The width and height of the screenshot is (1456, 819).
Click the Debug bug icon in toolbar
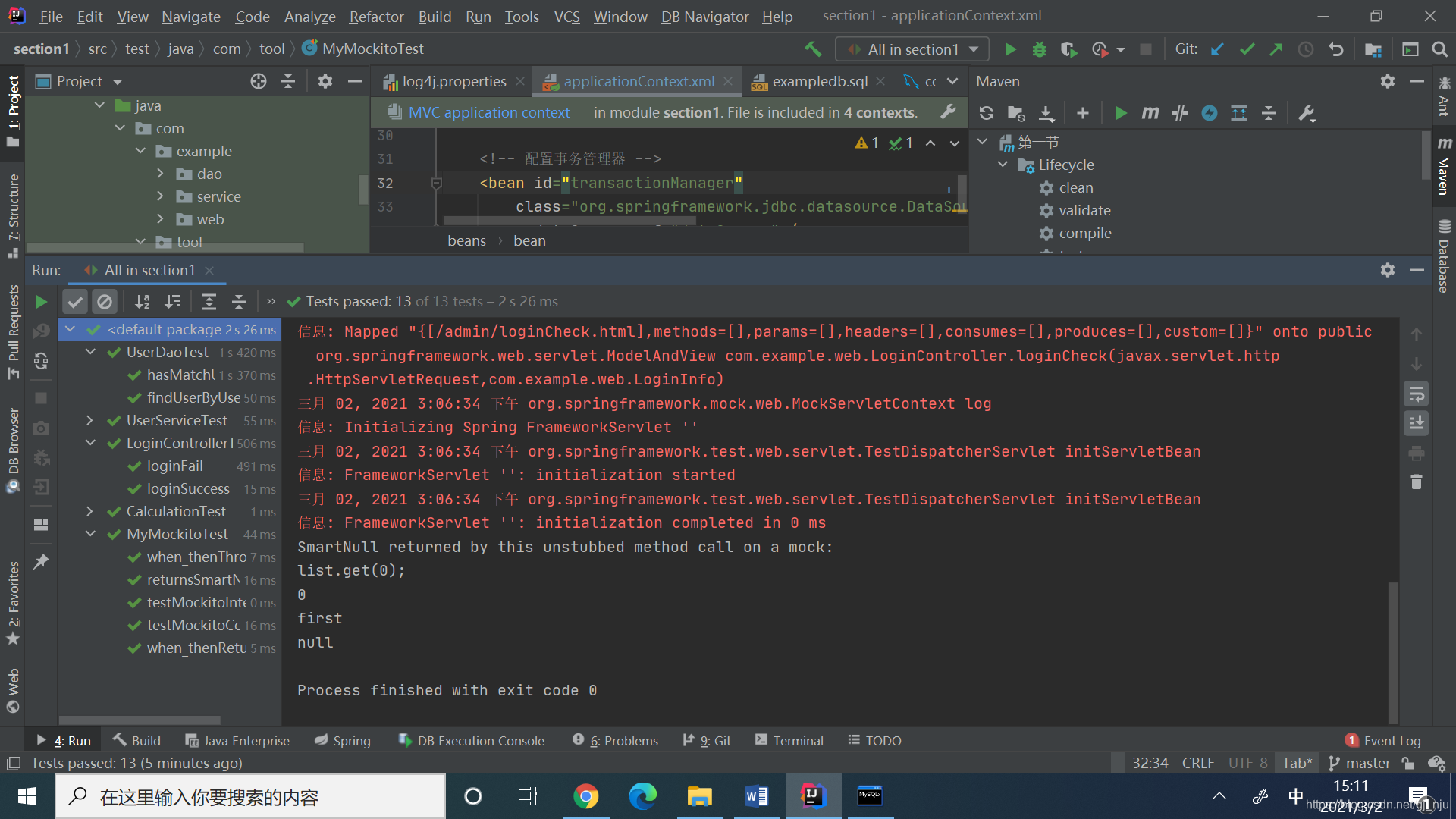point(1039,49)
